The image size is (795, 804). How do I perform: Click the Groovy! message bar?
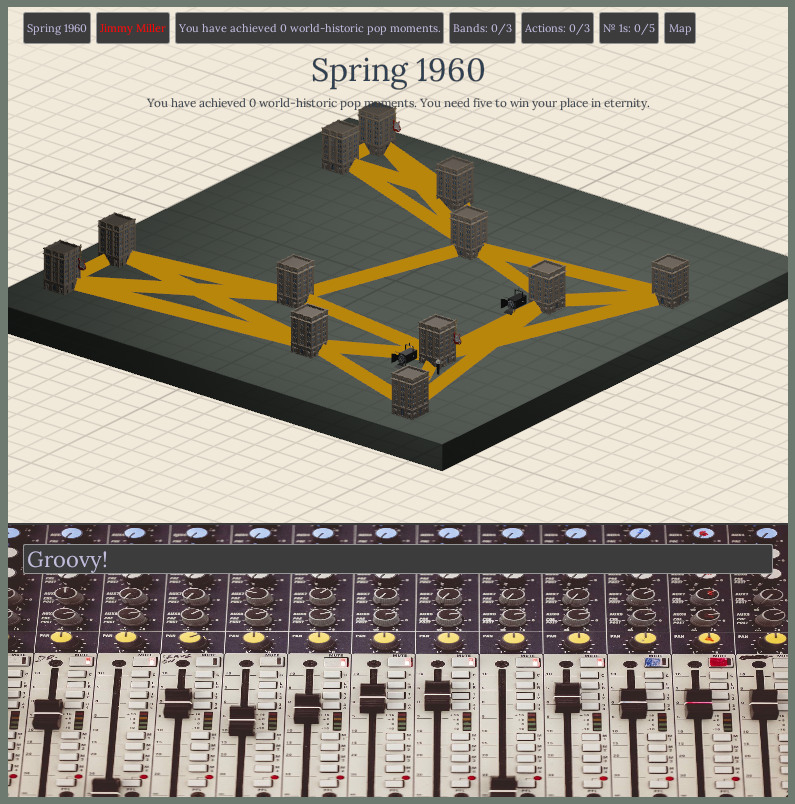tap(398, 559)
